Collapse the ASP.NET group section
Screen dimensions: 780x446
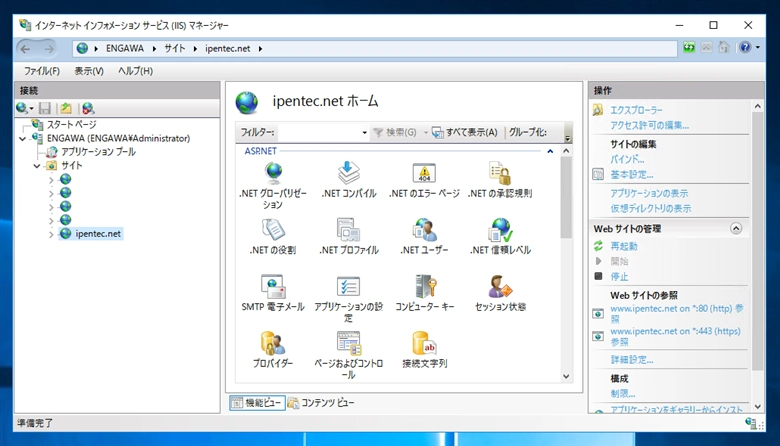550,151
